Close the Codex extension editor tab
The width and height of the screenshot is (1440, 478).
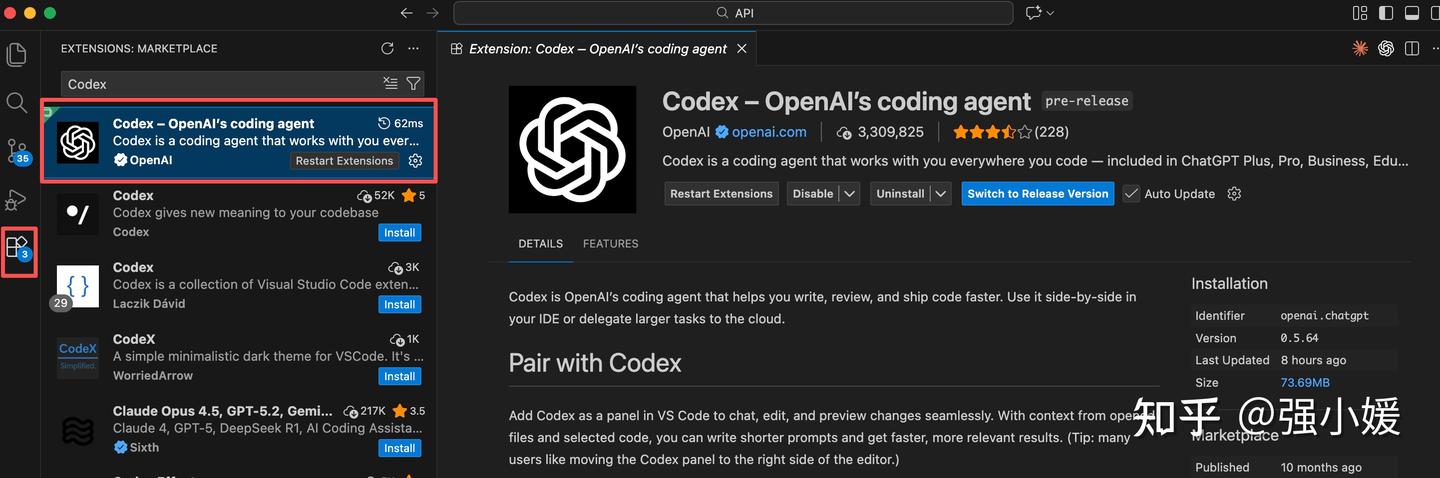741,48
